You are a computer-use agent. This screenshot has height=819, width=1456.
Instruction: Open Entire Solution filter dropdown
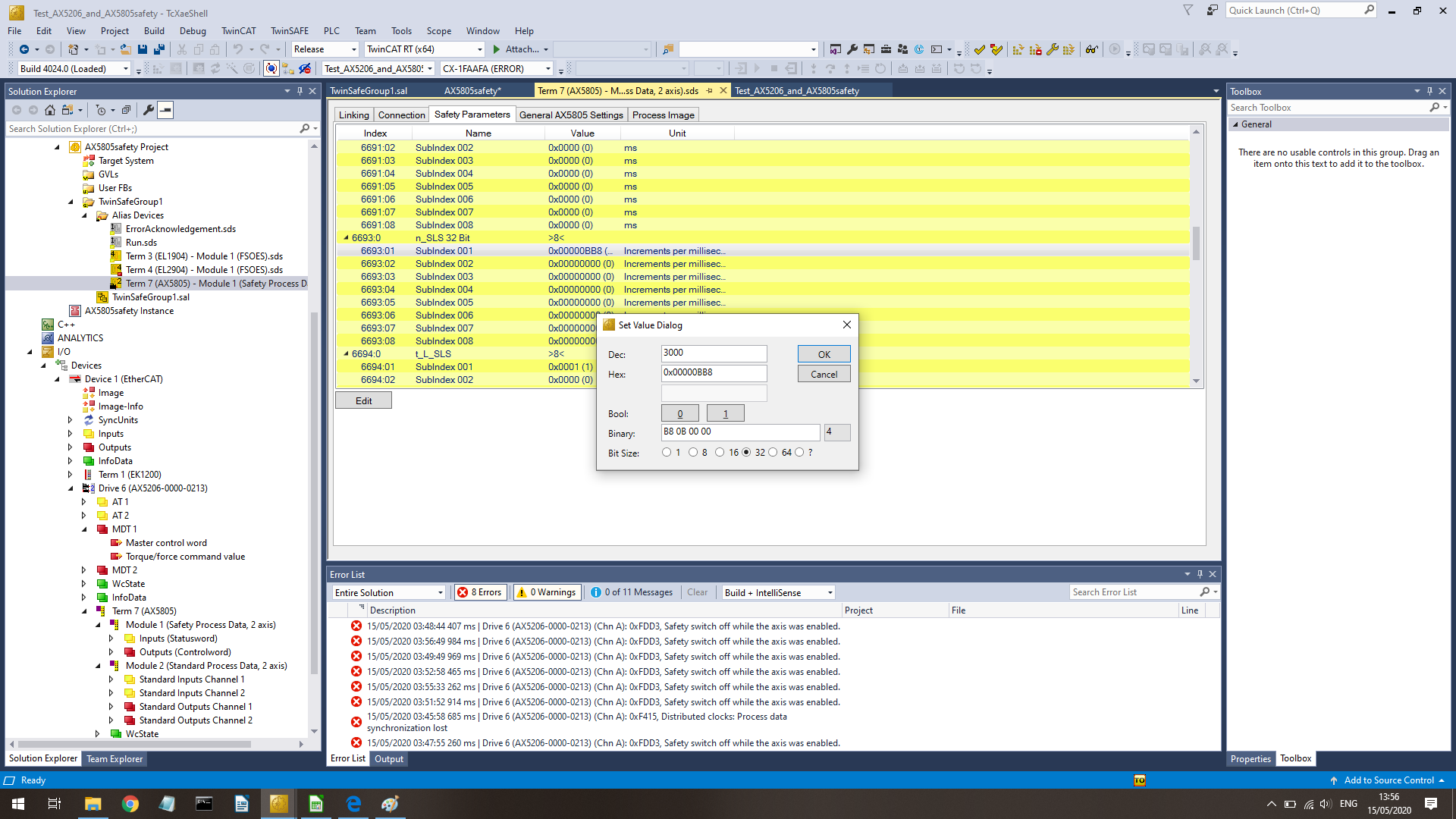coord(440,593)
